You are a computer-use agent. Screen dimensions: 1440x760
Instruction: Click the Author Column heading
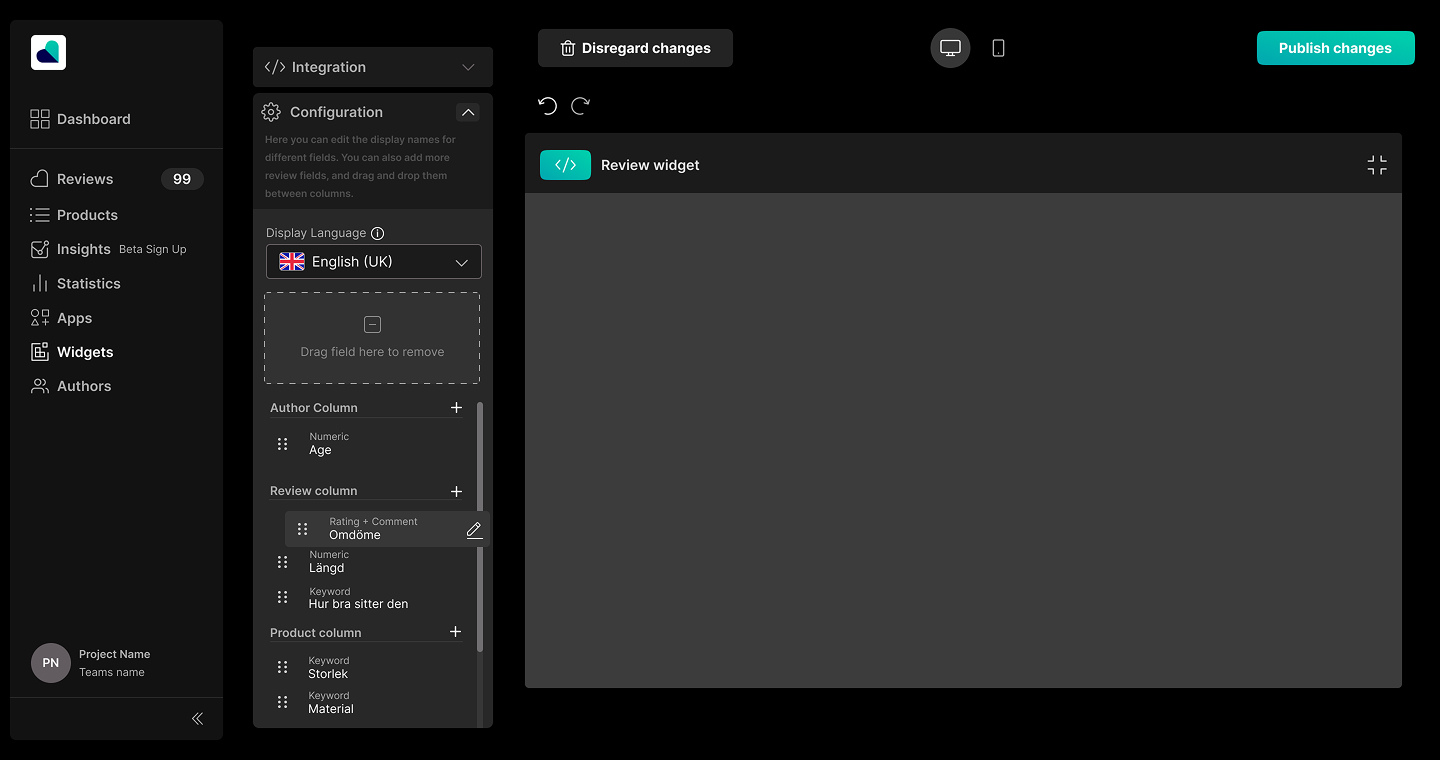coord(314,408)
